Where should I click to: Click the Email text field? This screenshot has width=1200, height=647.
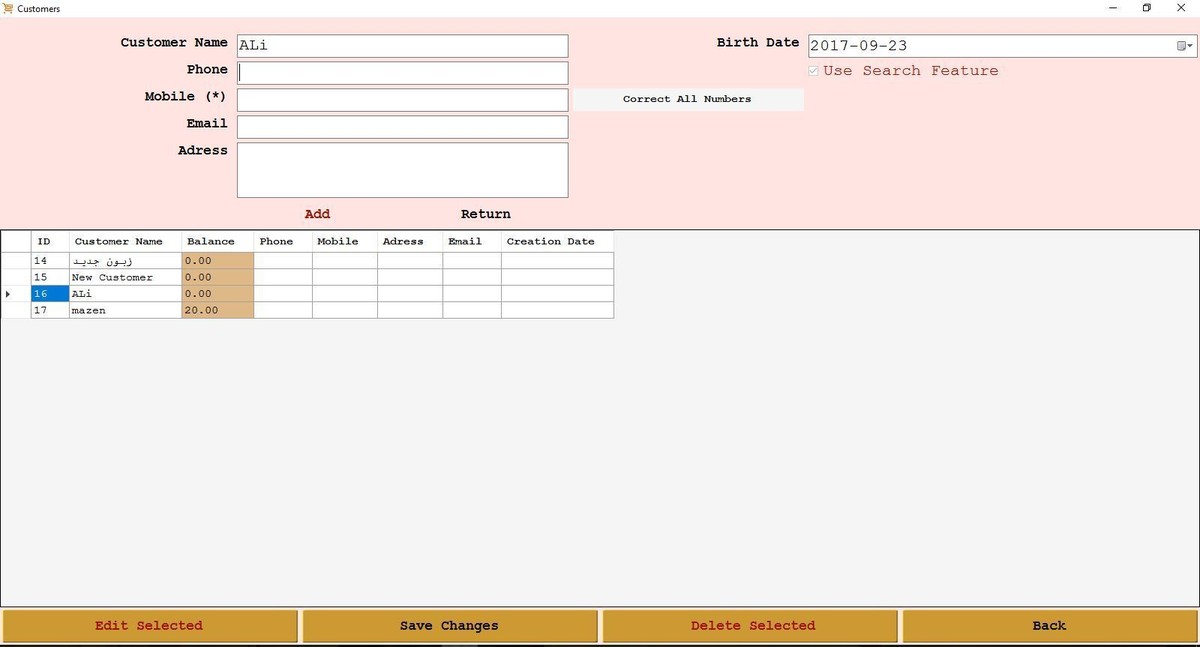pos(402,127)
